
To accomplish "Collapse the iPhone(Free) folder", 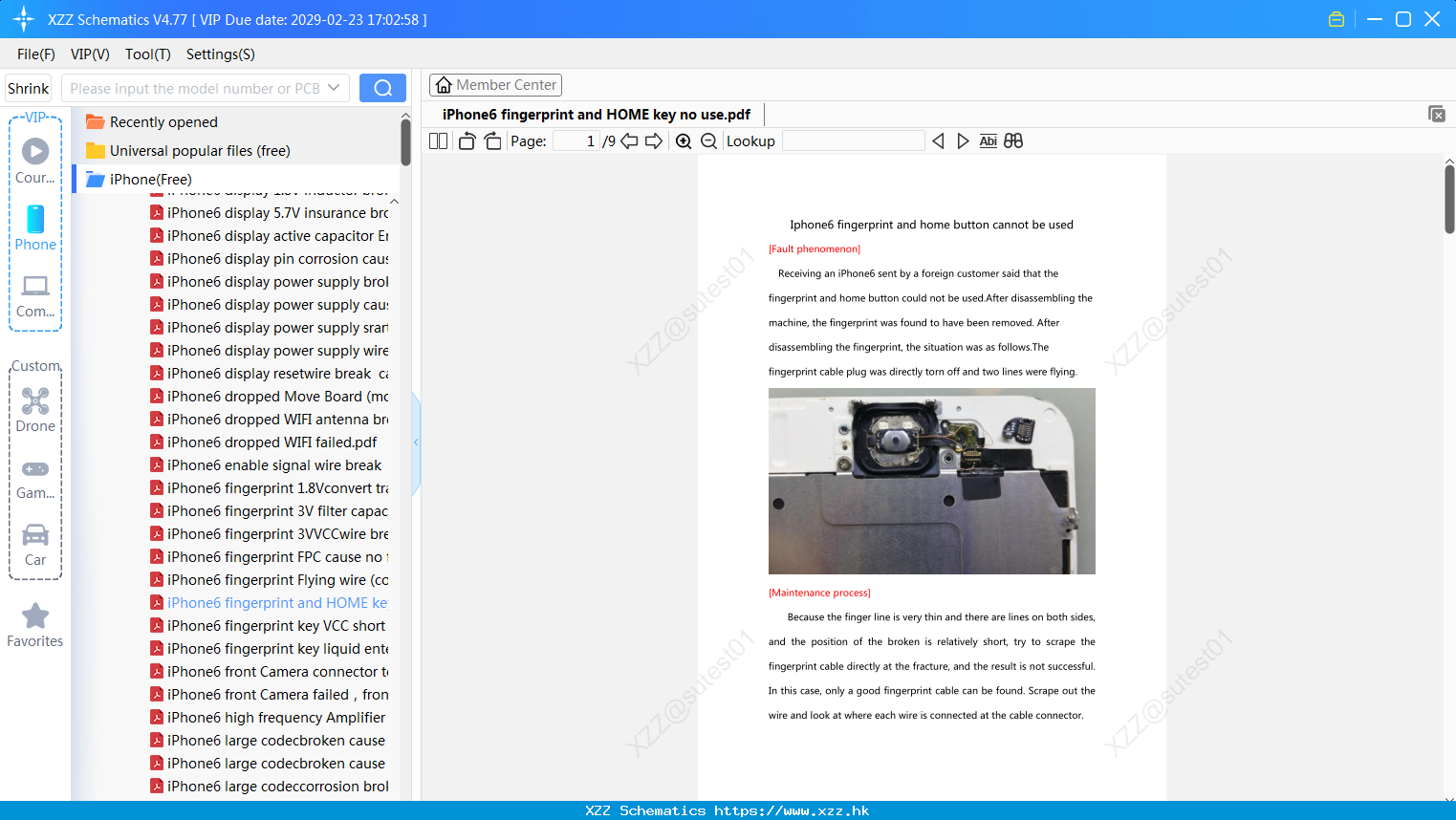I will pyautogui.click(x=139, y=180).
